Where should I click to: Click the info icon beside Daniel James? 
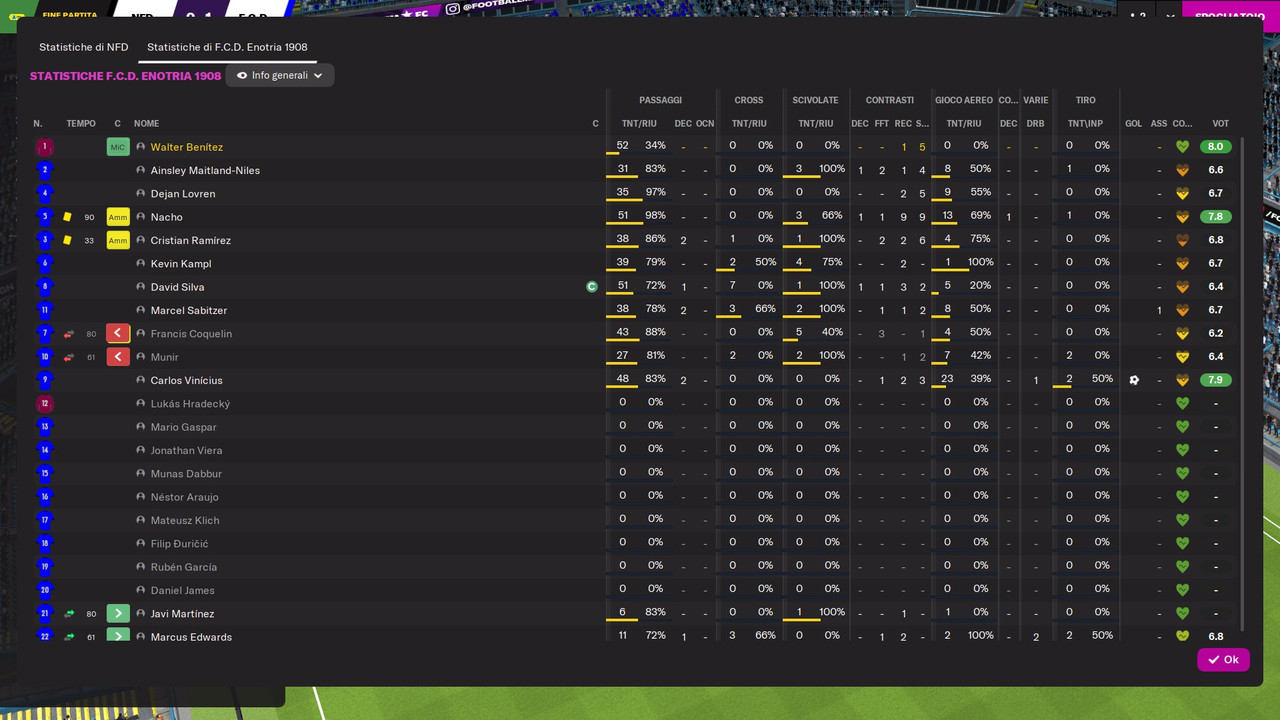pos(141,590)
